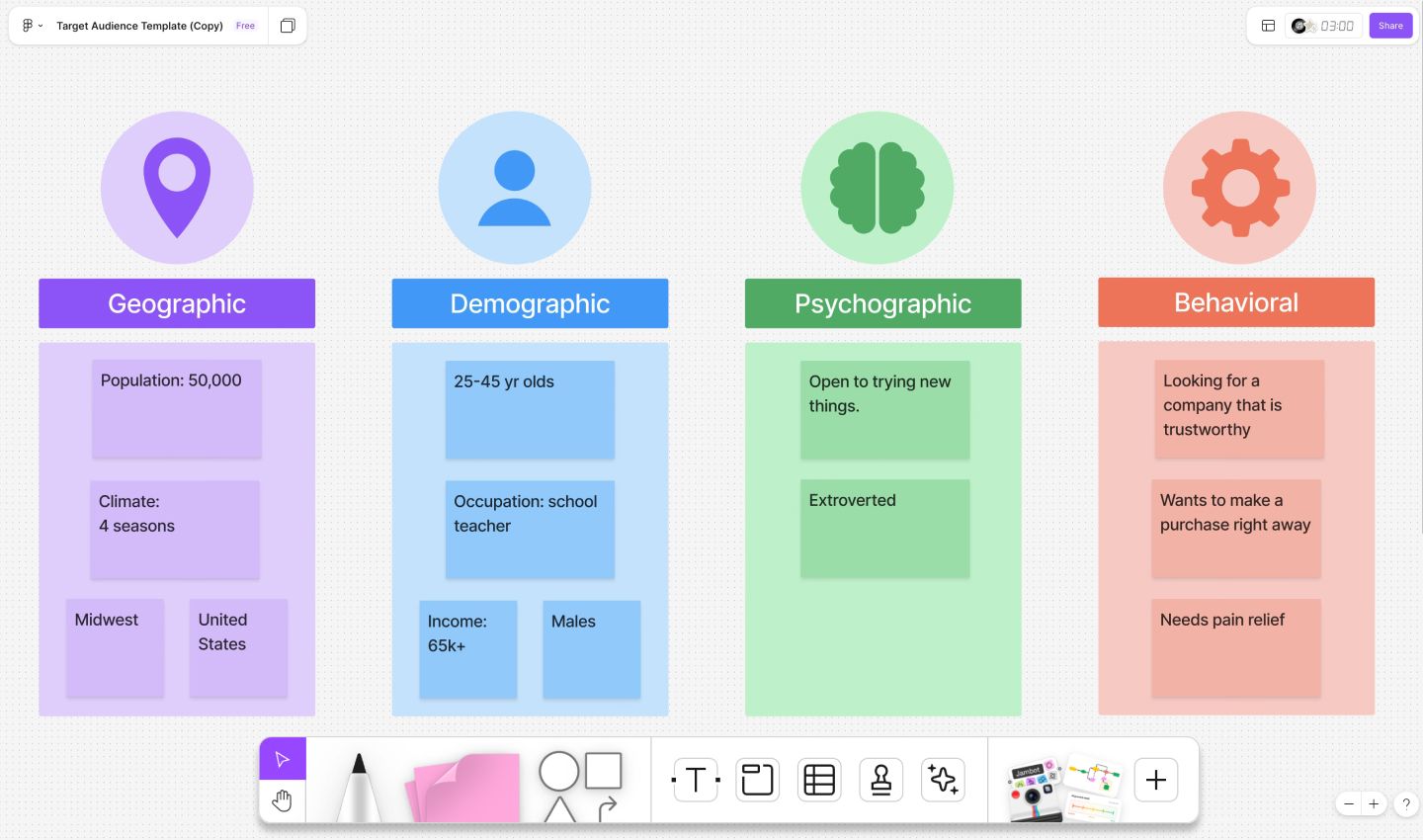
Task: Activate the Hand panning tool
Action: tap(283, 800)
